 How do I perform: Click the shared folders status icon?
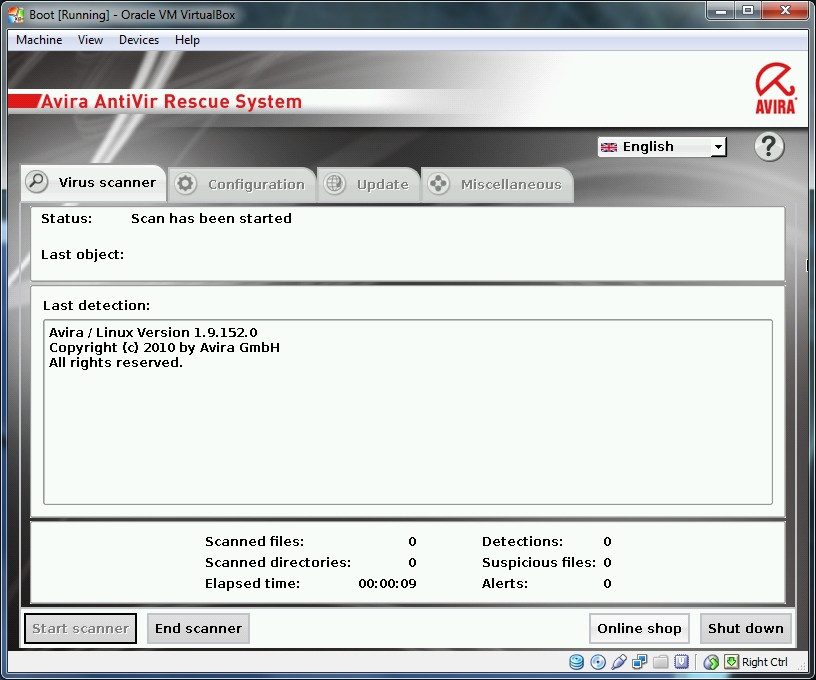click(660, 662)
